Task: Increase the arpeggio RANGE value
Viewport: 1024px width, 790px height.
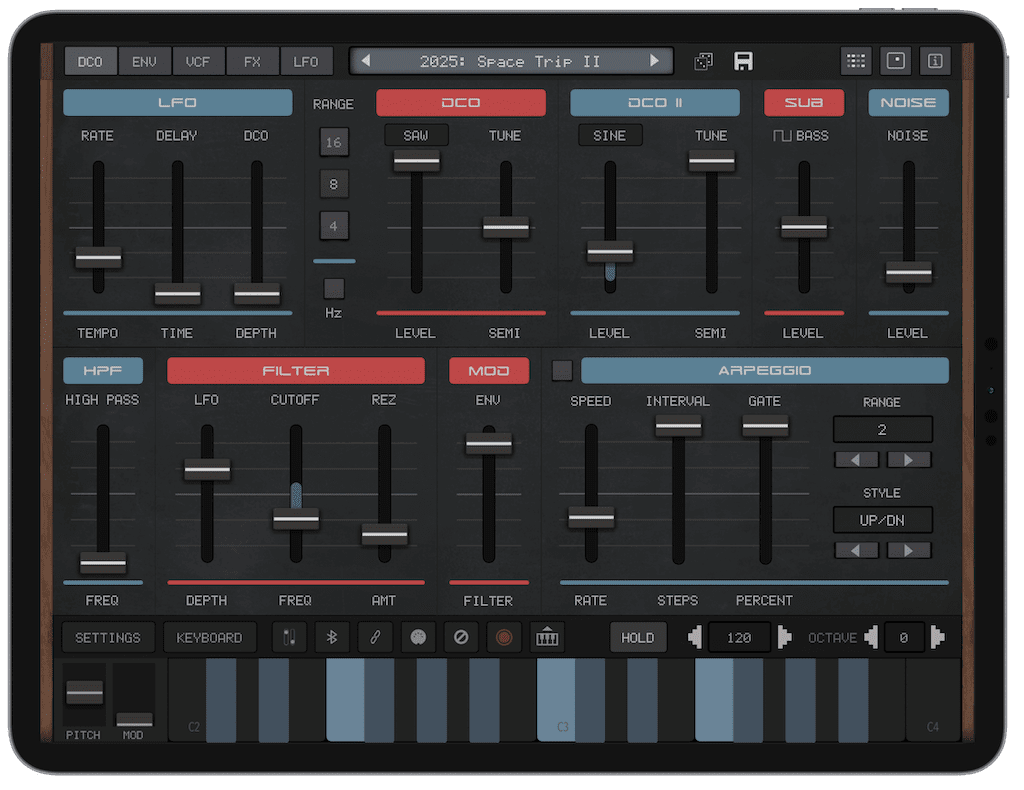Action: (908, 460)
